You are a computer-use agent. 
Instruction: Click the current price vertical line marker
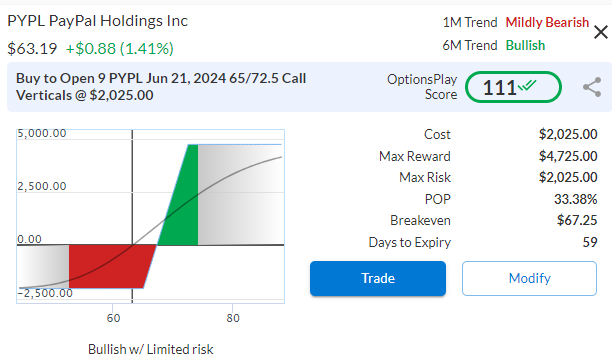coord(132,216)
